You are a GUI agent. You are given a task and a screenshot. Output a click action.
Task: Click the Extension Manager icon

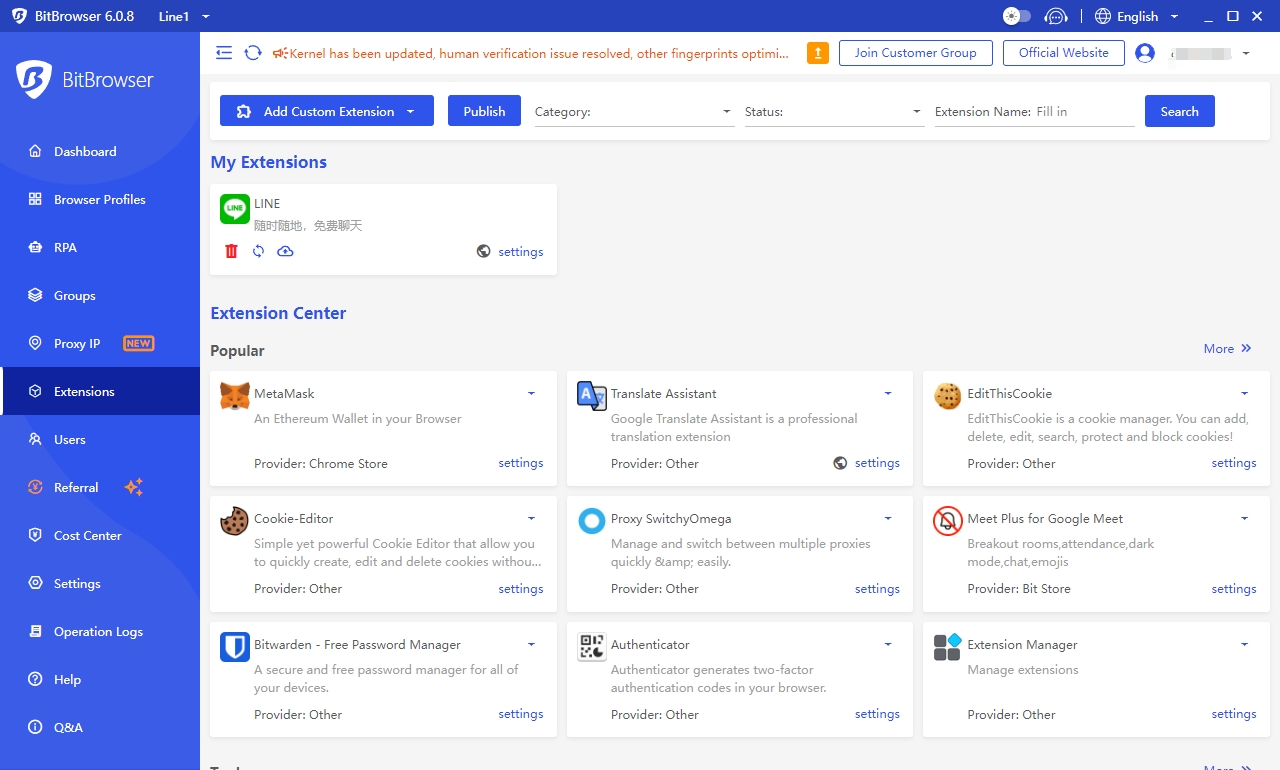tap(948, 647)
